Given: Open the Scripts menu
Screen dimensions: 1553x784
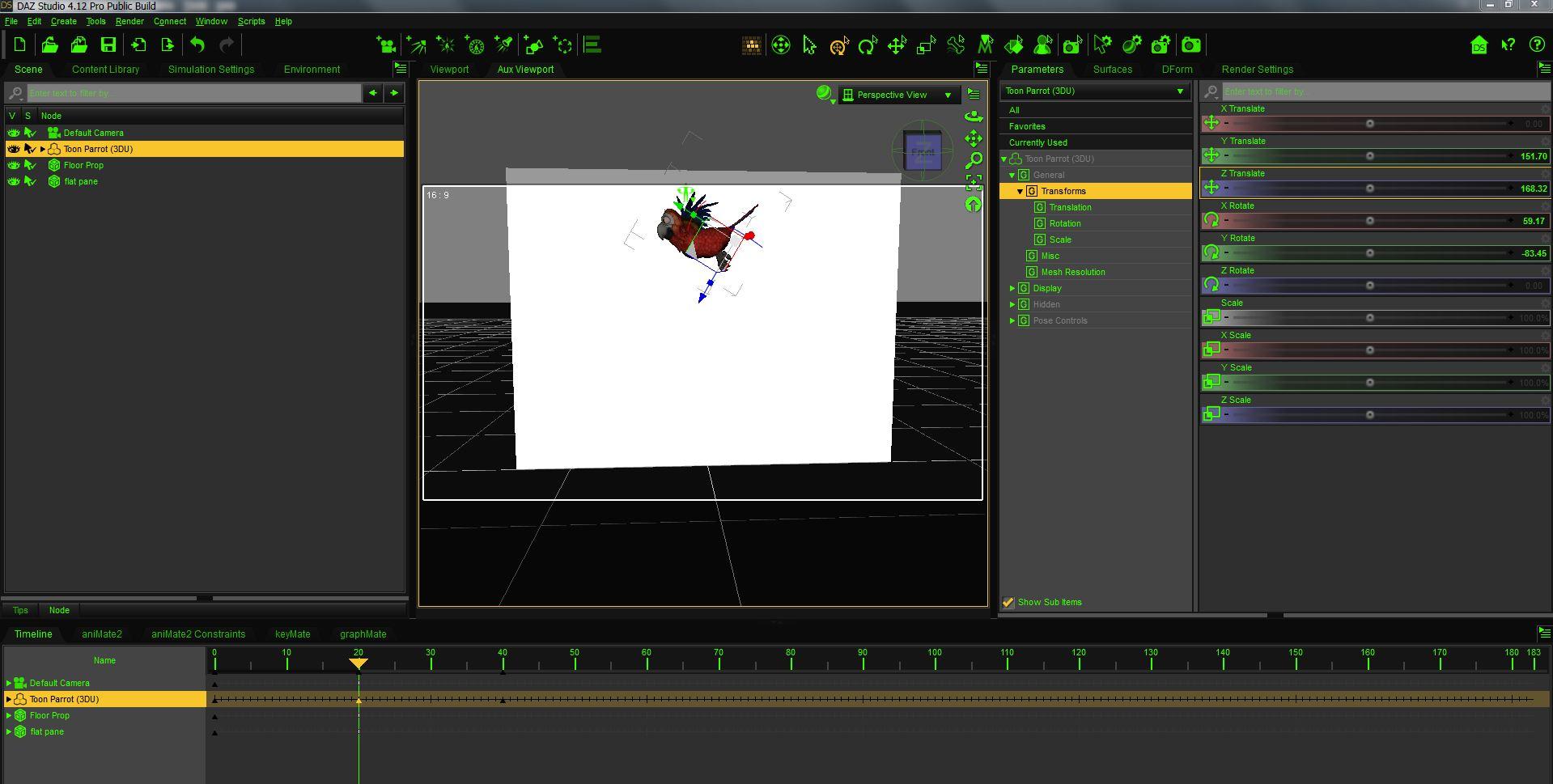Looking at the screenshot, I should (x=251, y=21).
